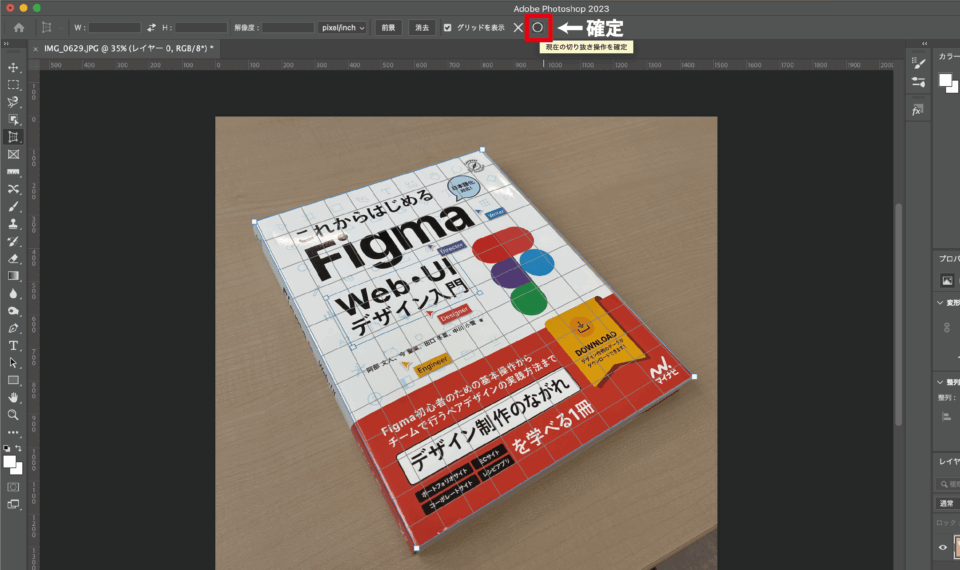Select the Eraser tool
Screen dimensions: 960x570
coord(13,258)
